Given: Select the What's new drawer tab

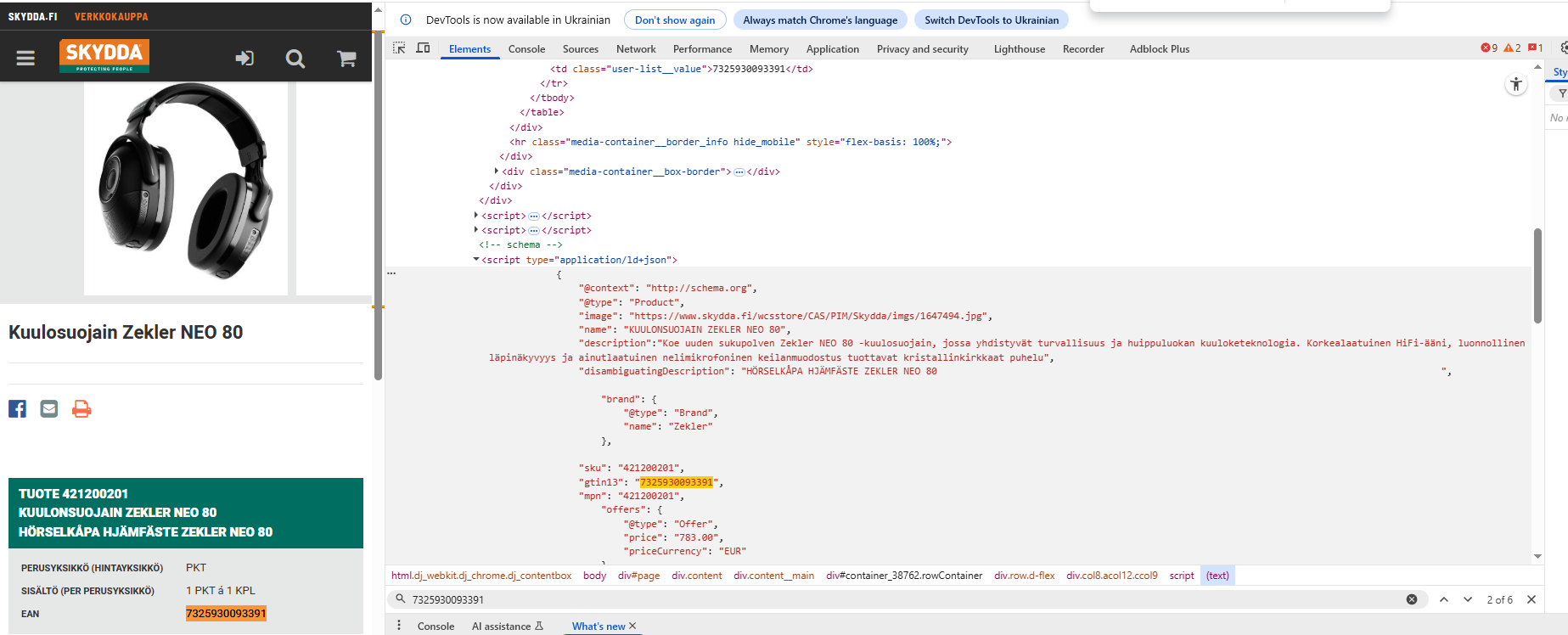Looking at the screenshot, I should pyautogui.click(x=598, y=627).
